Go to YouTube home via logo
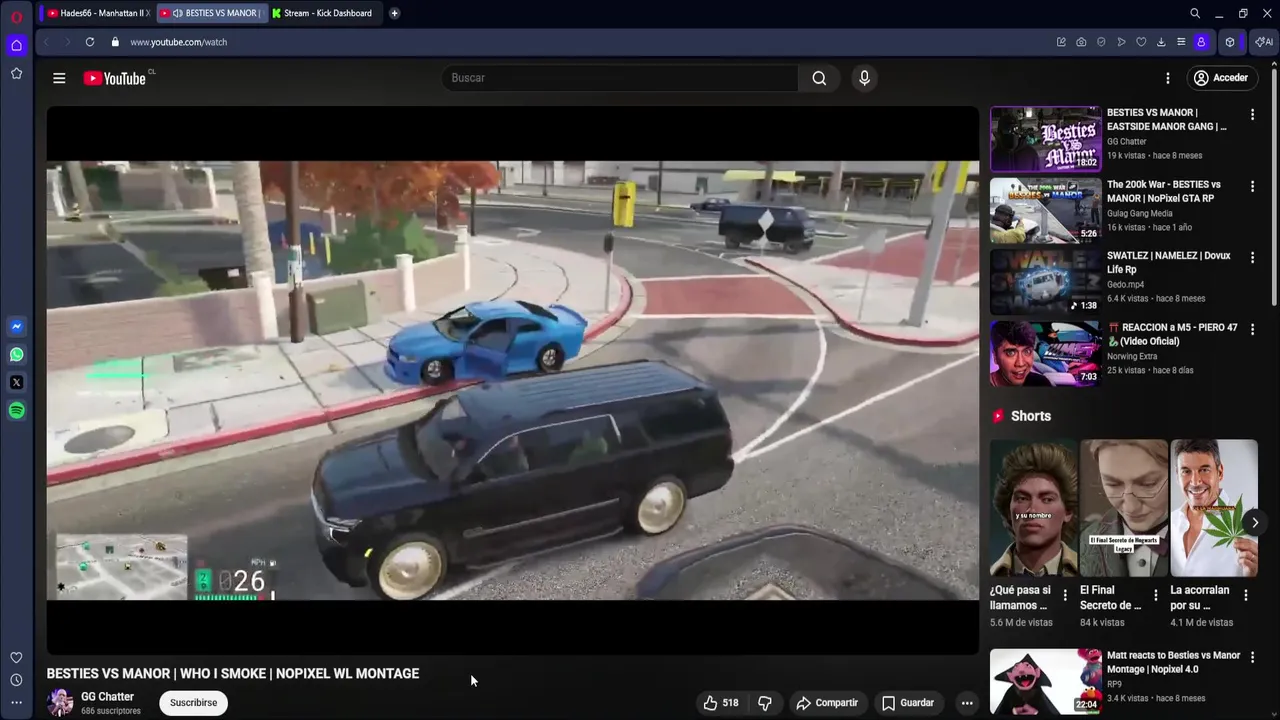 click(115, 78)
